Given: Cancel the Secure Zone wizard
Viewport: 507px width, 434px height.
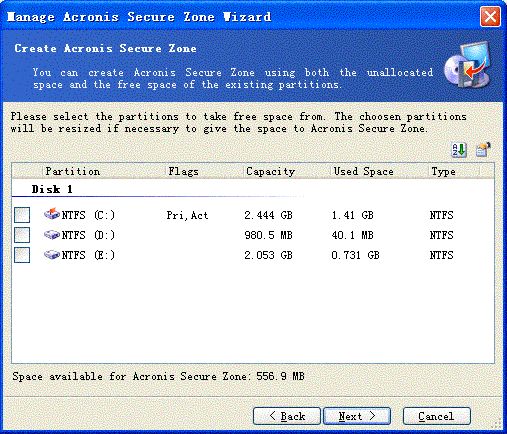Looking at the screenshot, I should [x=437, y=416].
